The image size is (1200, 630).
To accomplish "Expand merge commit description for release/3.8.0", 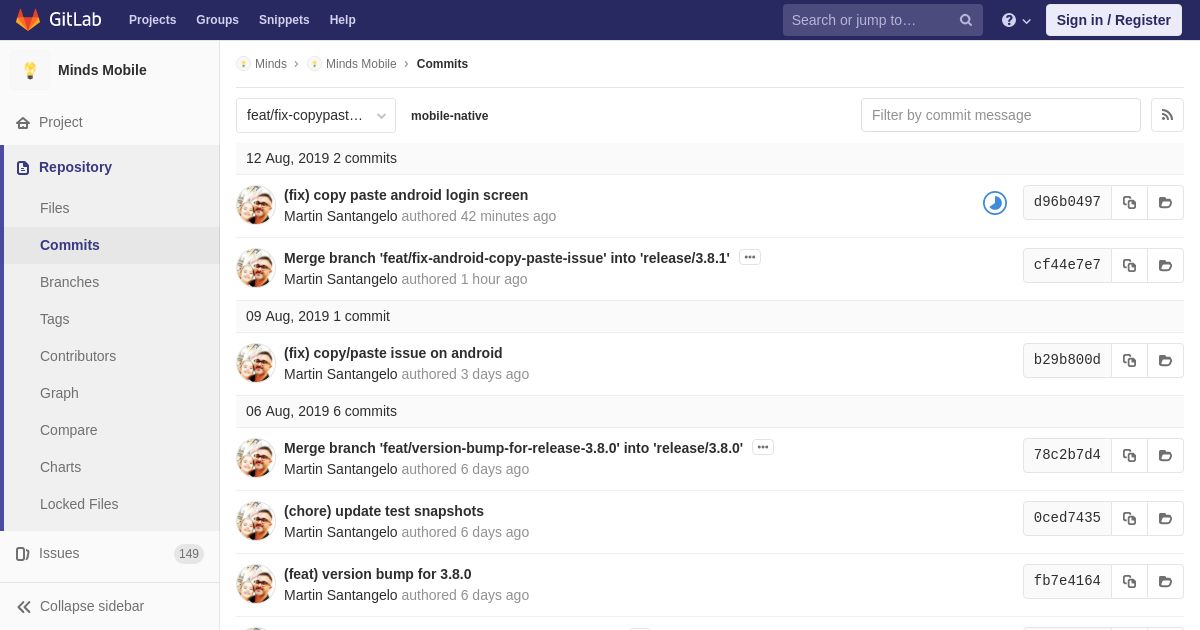I will [x=762, y=447].
